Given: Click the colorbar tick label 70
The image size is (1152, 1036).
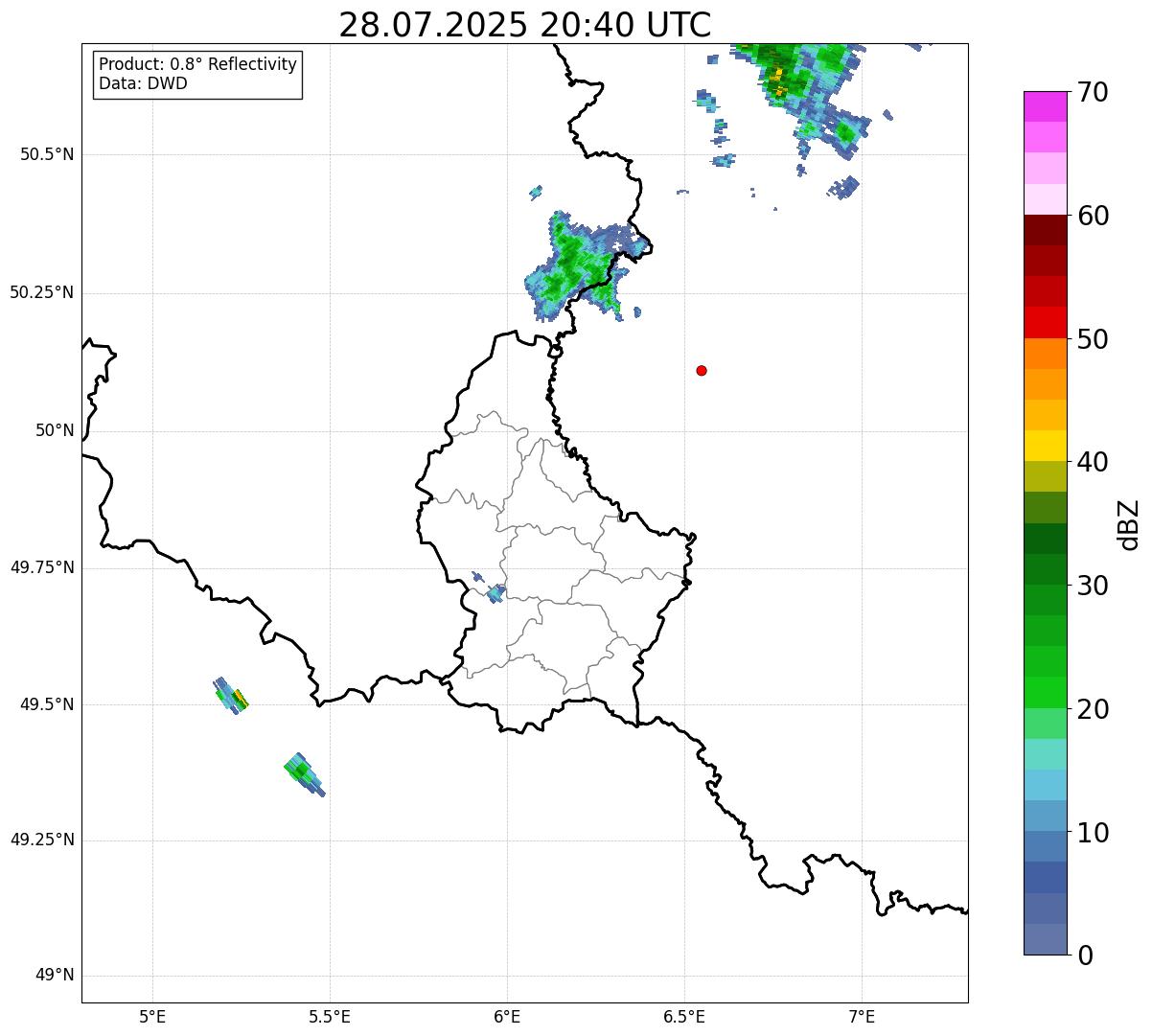Looking at the screenshot, I should pos(1093,92).
